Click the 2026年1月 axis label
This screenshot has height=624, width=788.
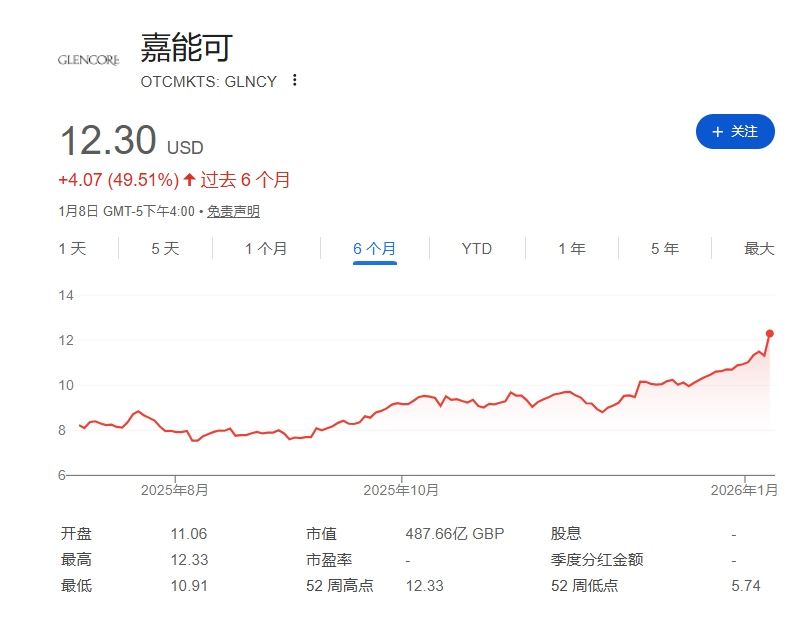click(x=744, y=490)
